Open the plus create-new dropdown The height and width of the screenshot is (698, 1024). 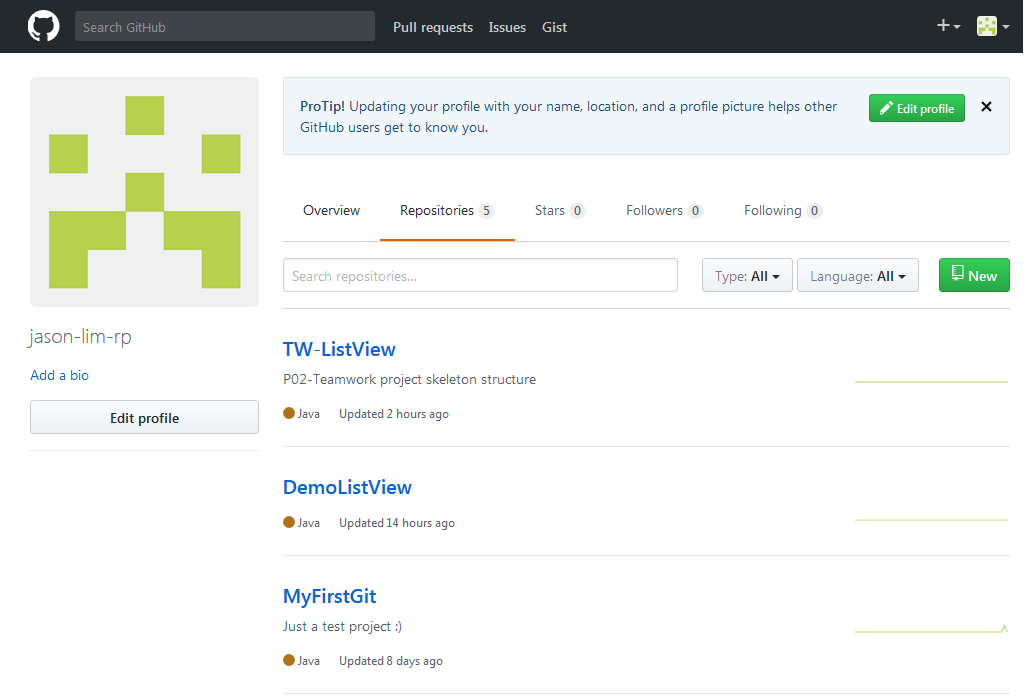(x=948, y=27)
